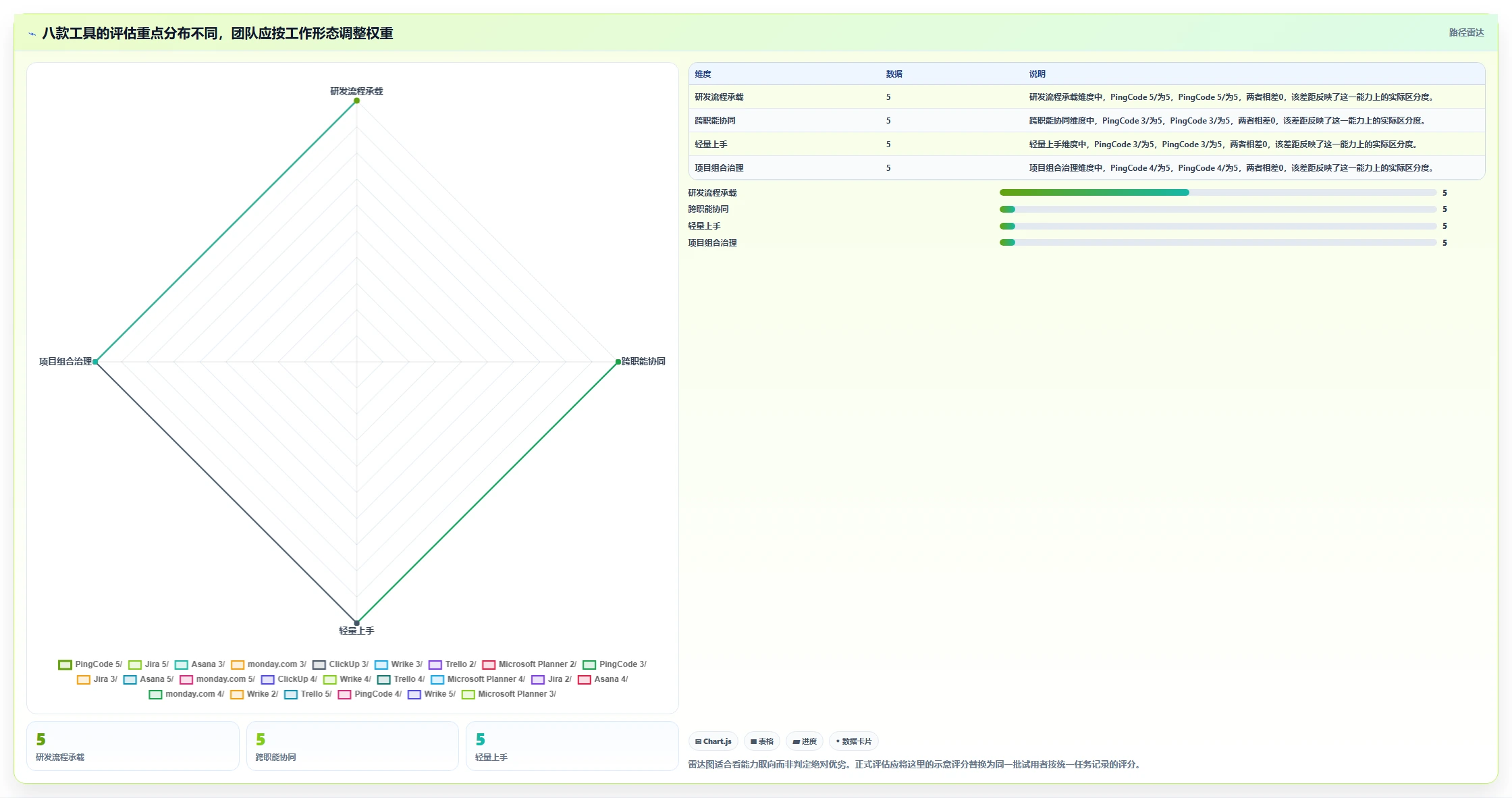Click the radar point at 研发流程承载 axis
Screen dimensions: 1512x798
coord(356,101)
